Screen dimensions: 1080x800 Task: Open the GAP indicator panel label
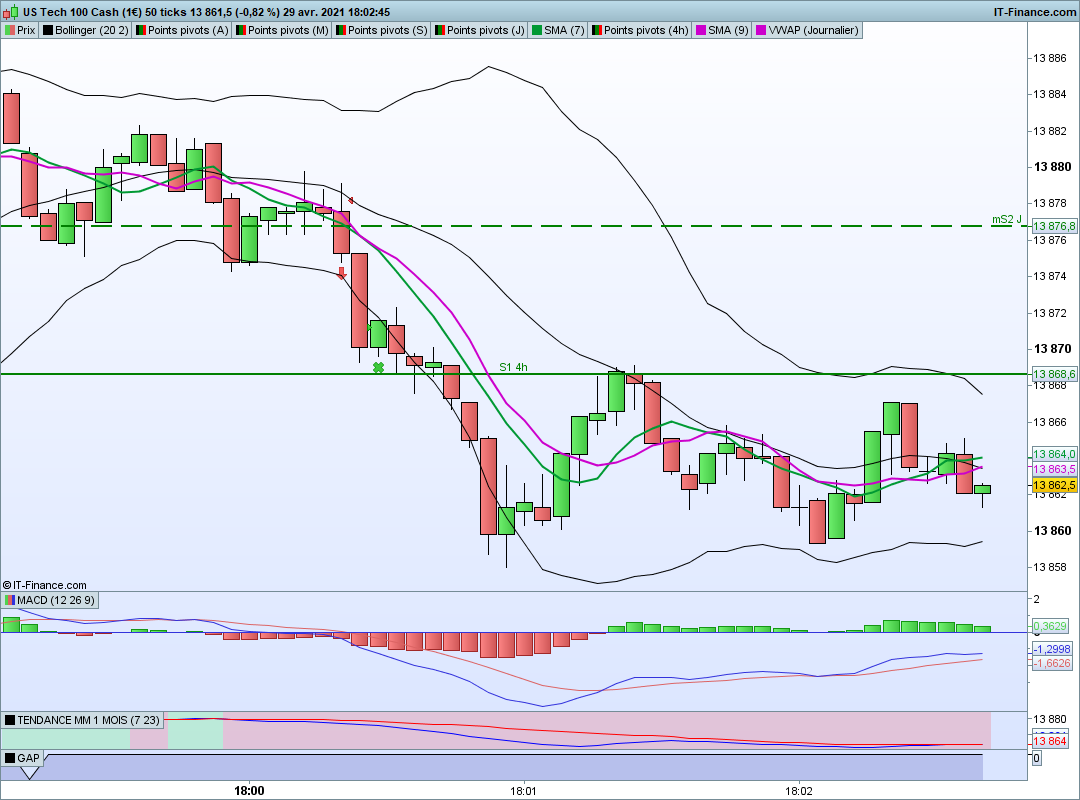pyautogui.click(x=23, y=758)
